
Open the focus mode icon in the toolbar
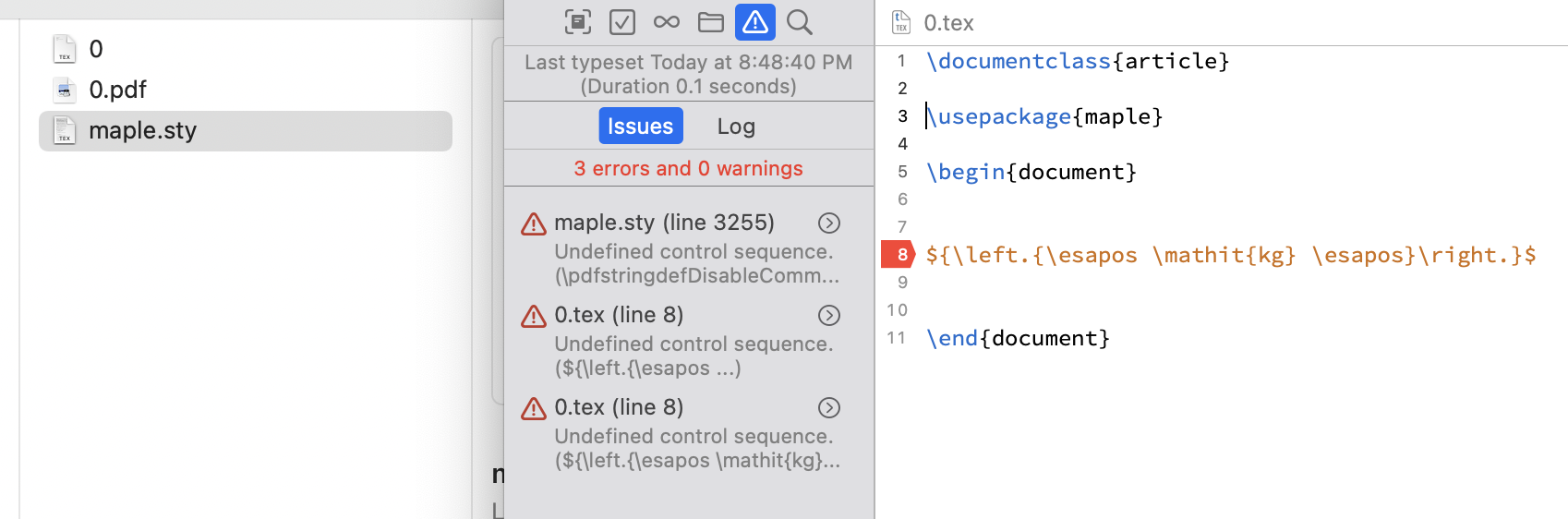click(578, 22)
